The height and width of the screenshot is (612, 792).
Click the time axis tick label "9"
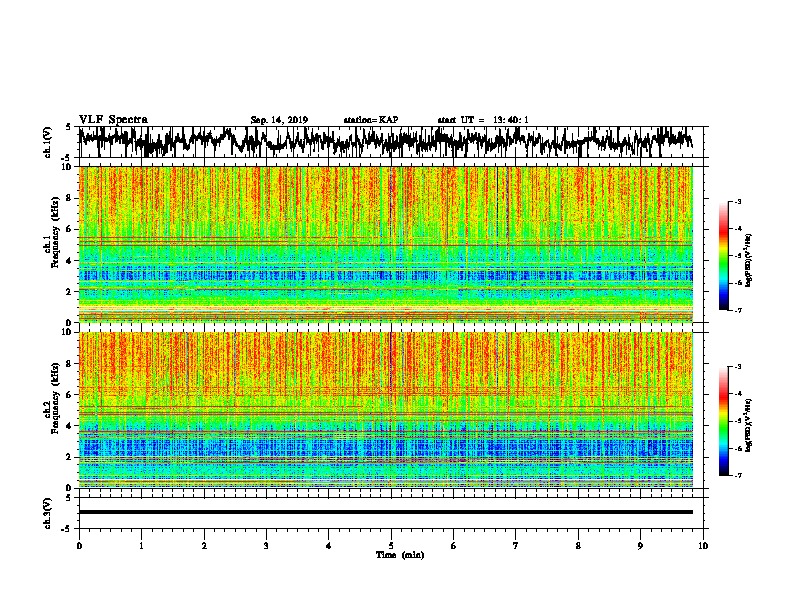[640, 546]
